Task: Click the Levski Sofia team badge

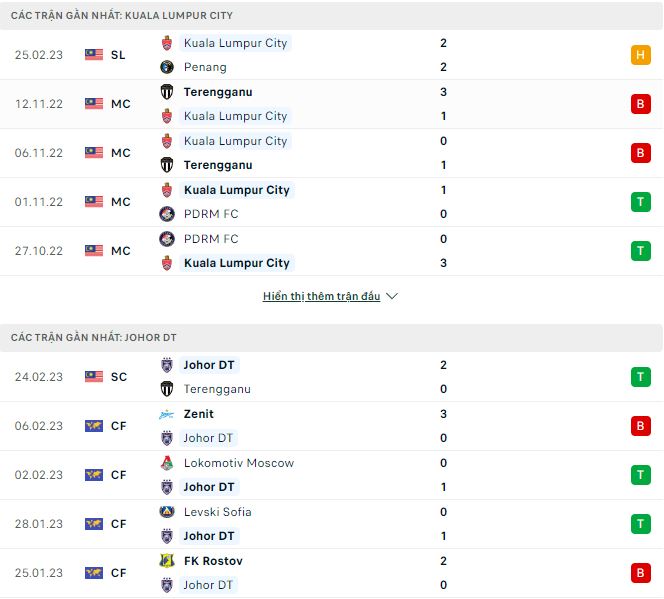Action: click(167, 512)
